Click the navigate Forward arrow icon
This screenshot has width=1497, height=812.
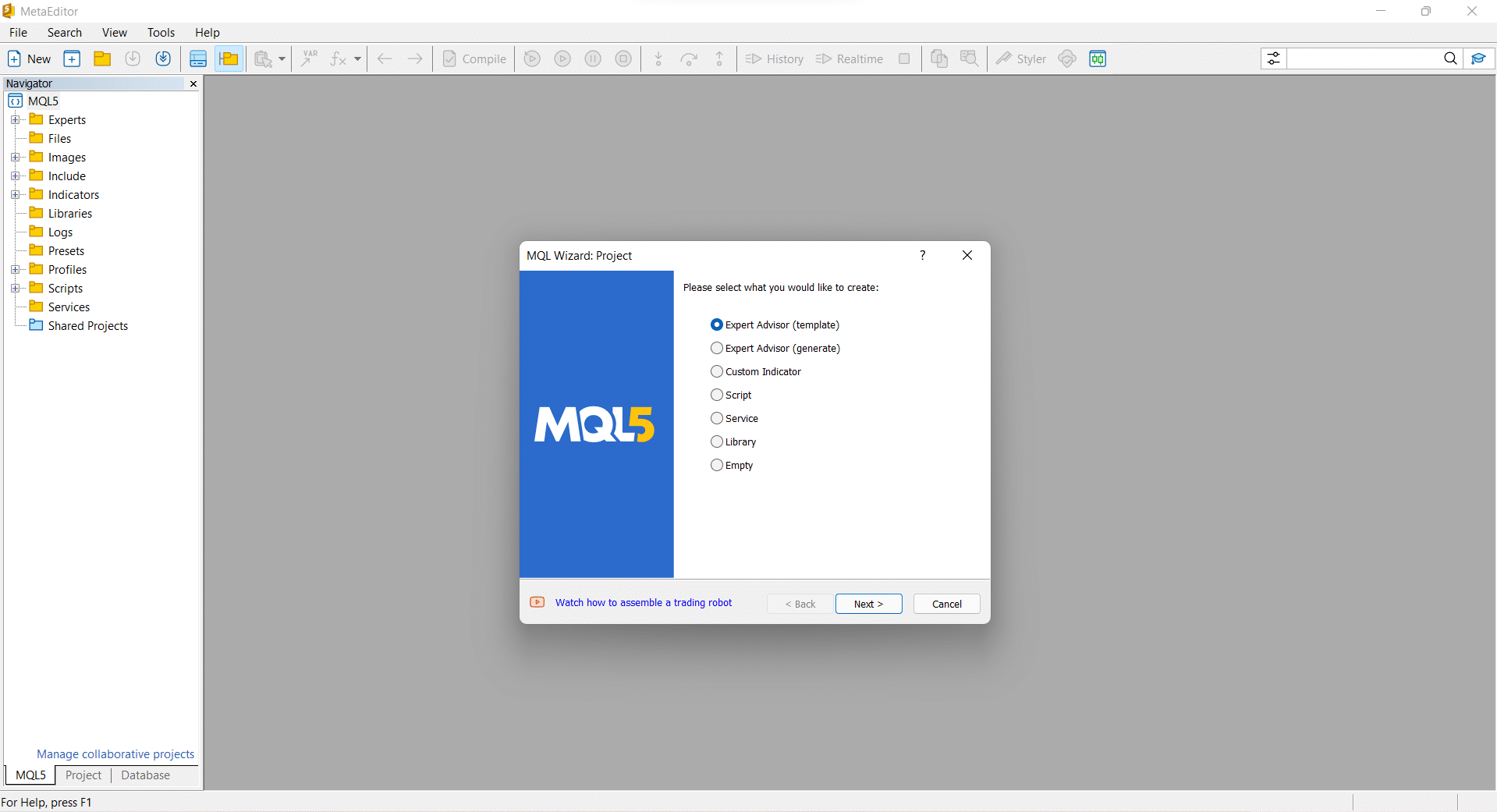click(x=415, y=59)
